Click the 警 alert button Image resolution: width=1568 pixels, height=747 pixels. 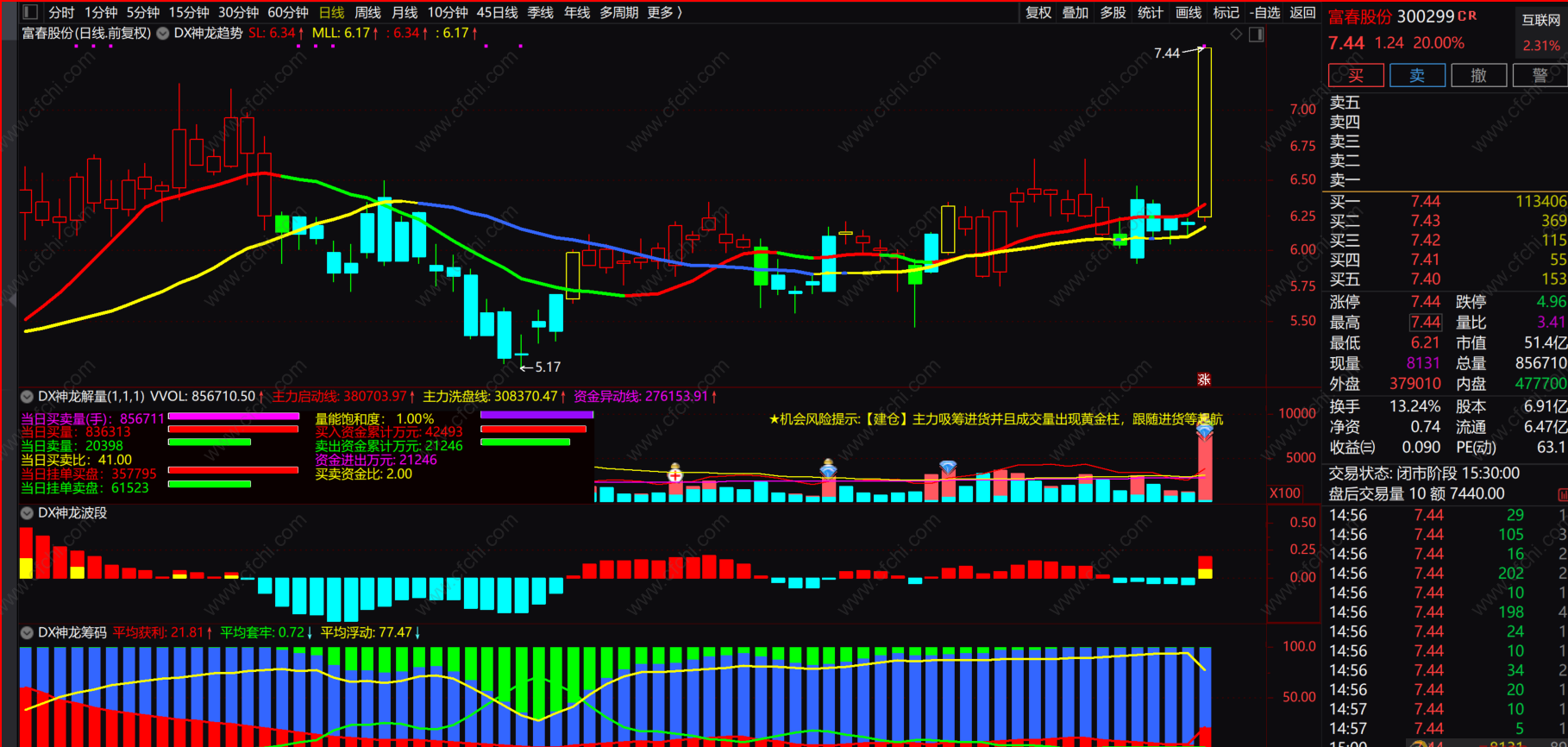click(x=1540, y=75)
